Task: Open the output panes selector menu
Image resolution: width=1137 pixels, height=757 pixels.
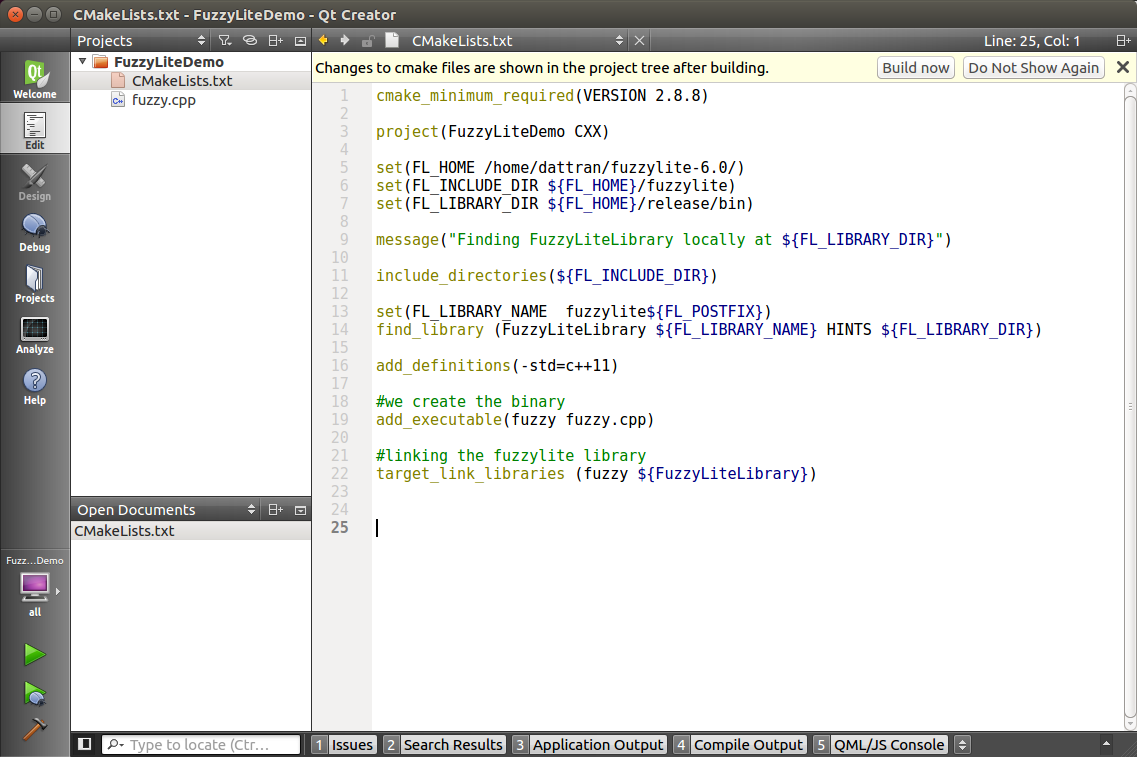Action: (x=962, y=744)
